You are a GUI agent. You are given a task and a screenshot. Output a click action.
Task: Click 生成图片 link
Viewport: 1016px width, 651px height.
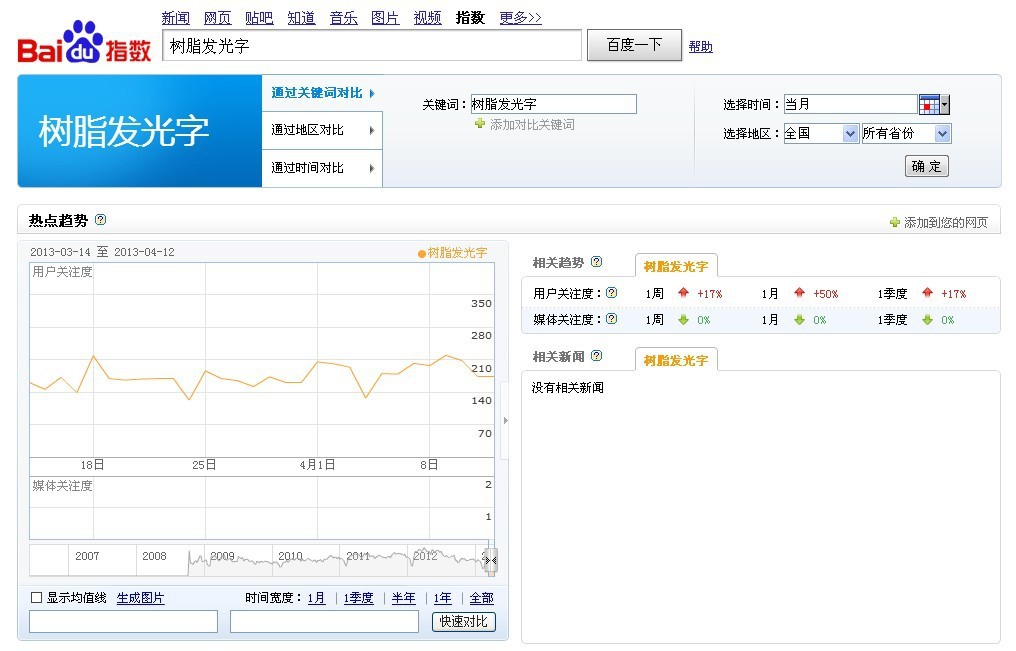[x=140, y=598]
